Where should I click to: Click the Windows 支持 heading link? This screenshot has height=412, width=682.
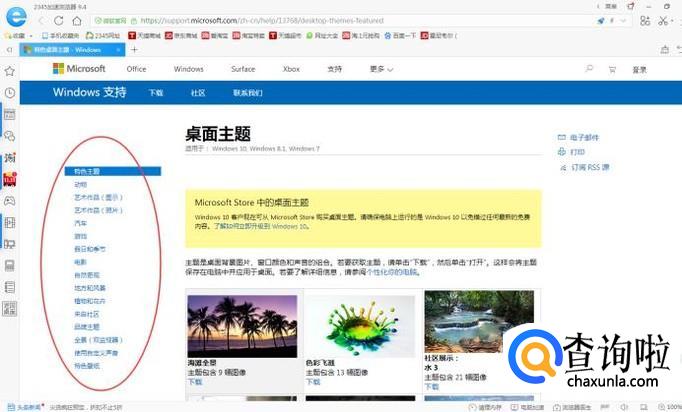pos(90,92)
